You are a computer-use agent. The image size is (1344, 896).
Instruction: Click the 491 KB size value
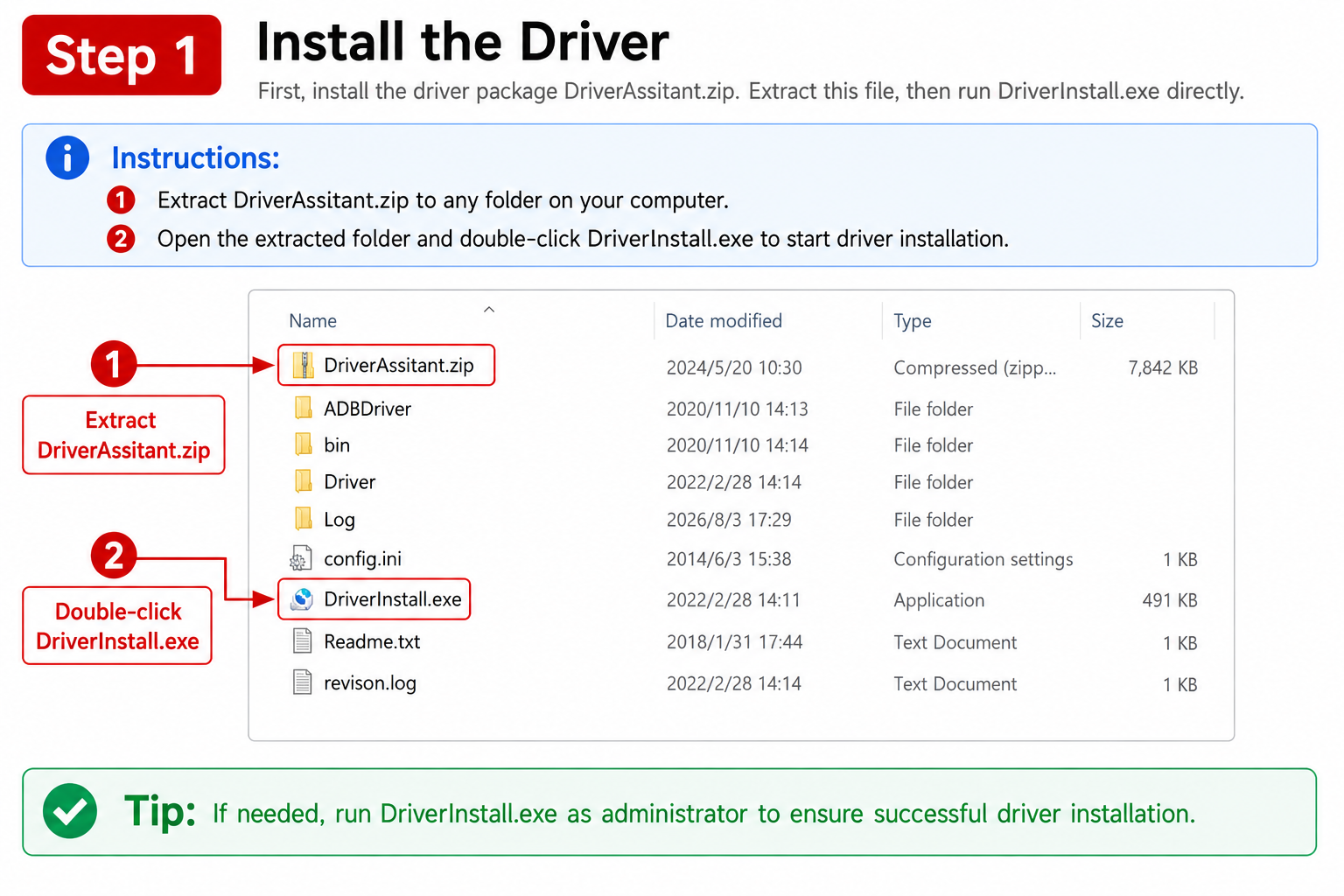[x=1170, y=600]
